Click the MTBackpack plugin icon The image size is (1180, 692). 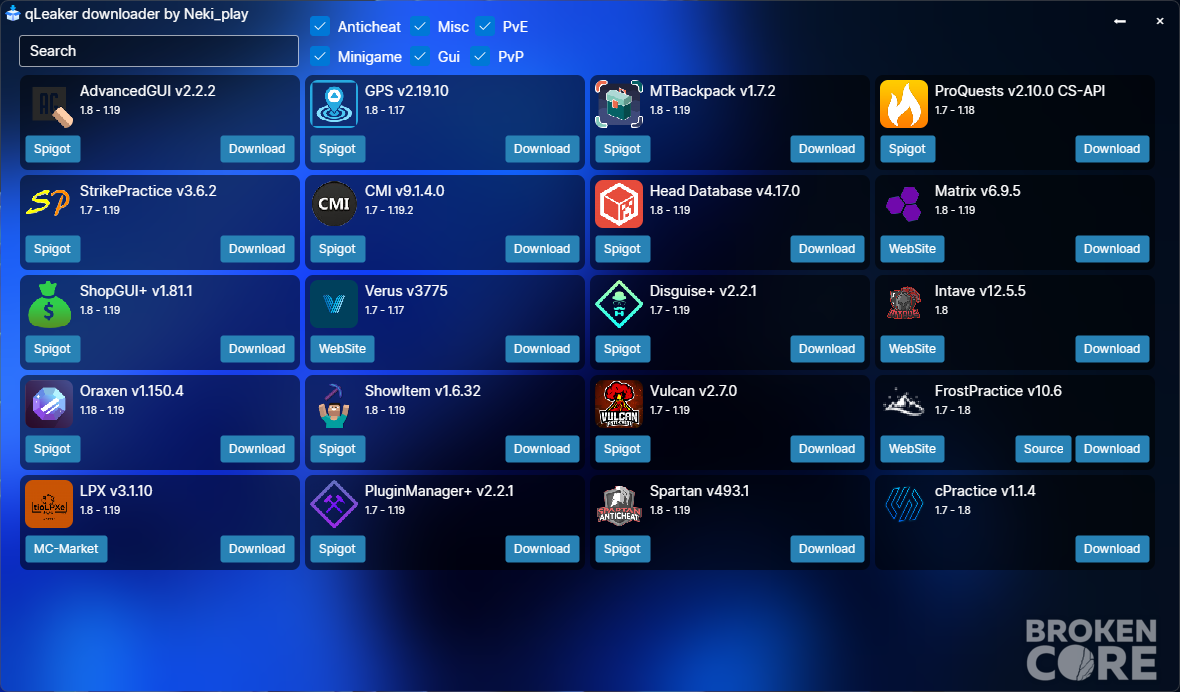(619, 104)
